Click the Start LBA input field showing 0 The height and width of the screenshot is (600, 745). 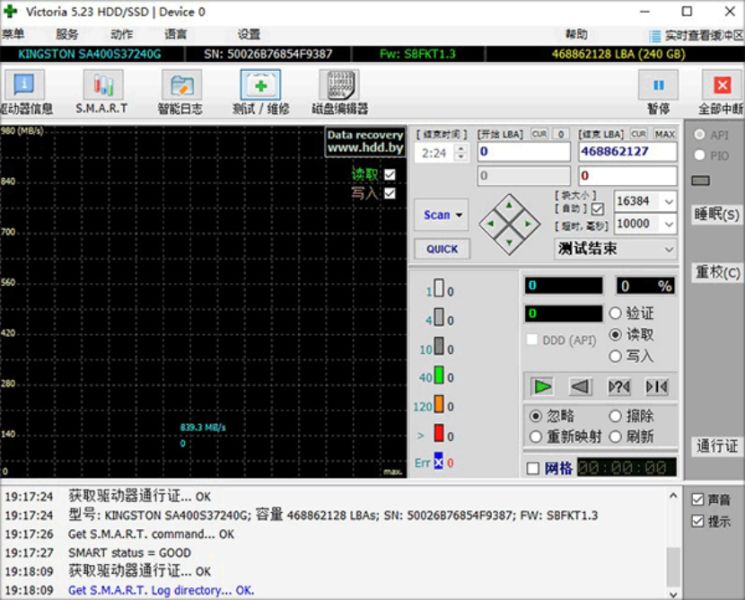524,152
